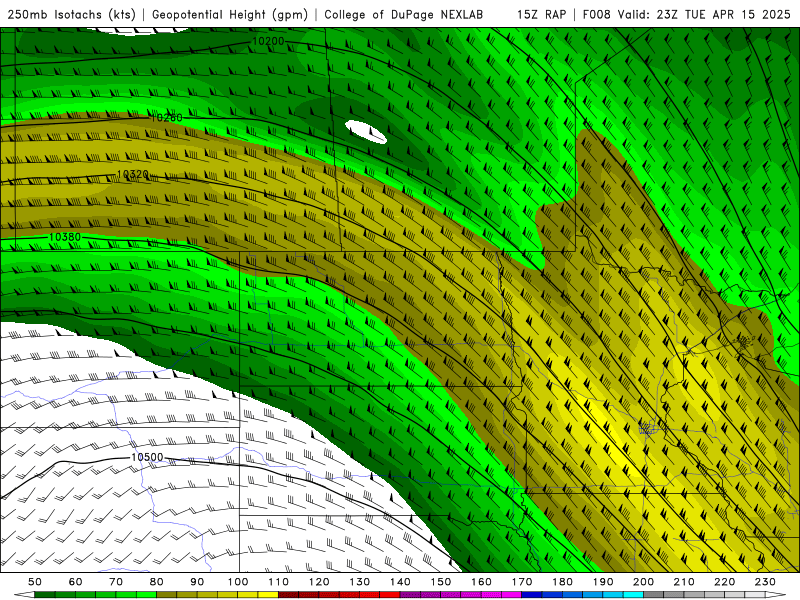Click the bright cyan swatch just before 200
This screenshot has width=800, height=600.
click(x=634, y=595)
